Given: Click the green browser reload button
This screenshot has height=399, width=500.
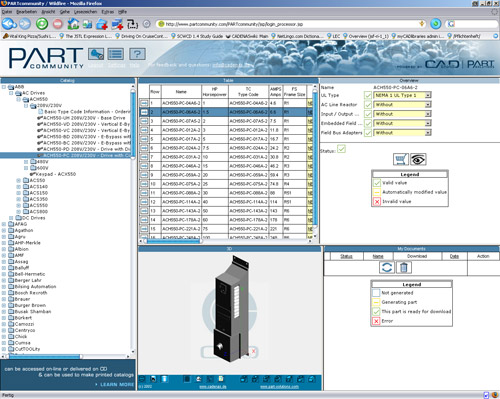Looking at the screenshot, I should [x=42, y=24].
